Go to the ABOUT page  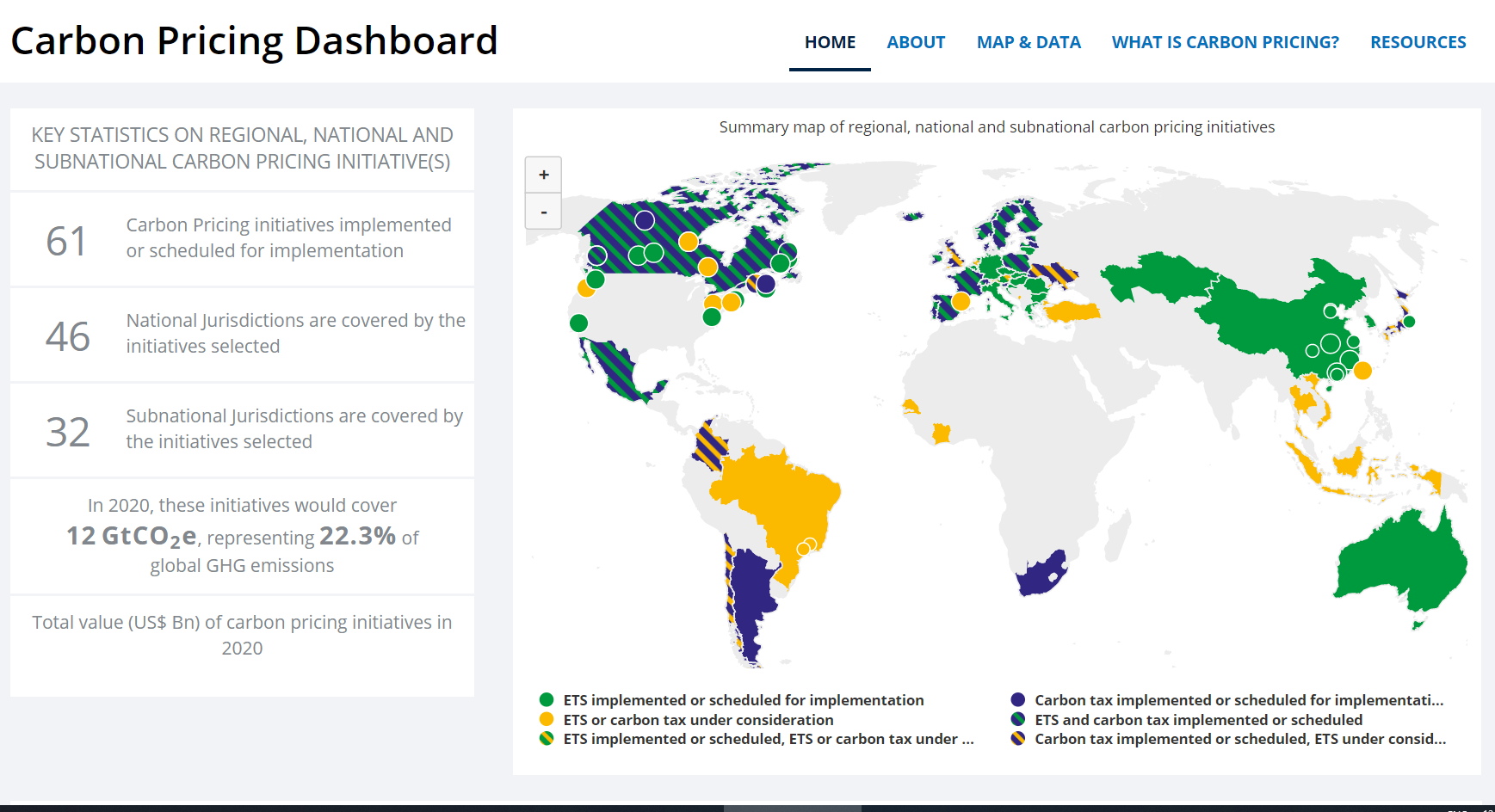(x=916, y=42)
